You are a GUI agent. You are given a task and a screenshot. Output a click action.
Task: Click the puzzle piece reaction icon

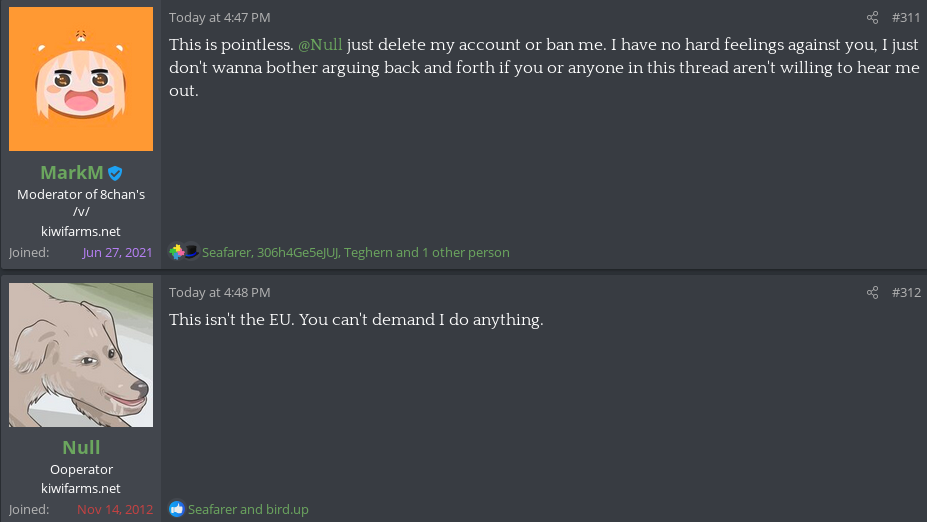tap(177, 252)
